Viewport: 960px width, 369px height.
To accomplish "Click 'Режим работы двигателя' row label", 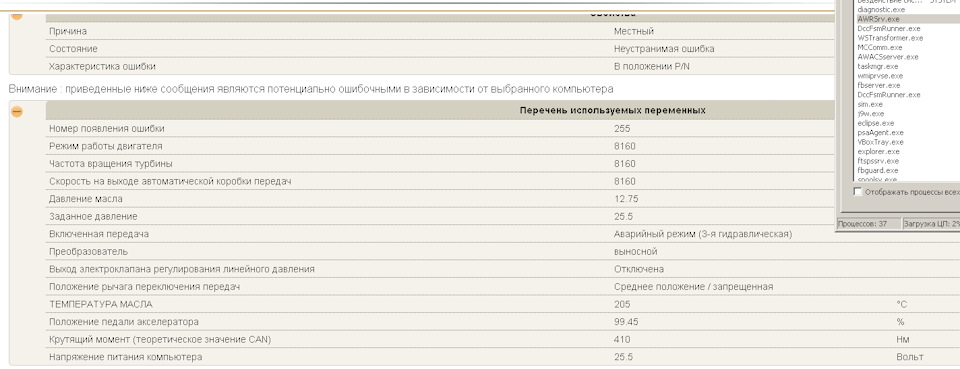I will 105,146.
